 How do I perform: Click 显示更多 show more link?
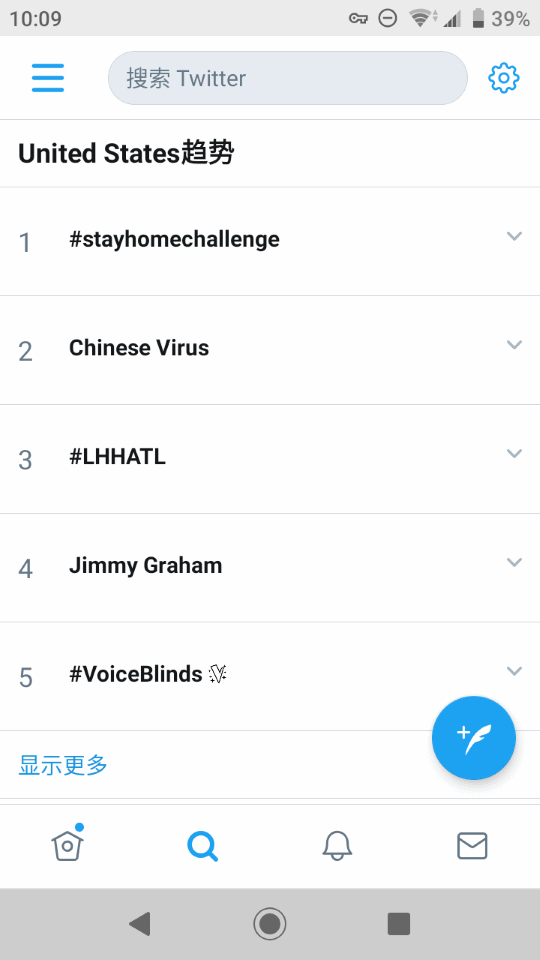[63, 765]
